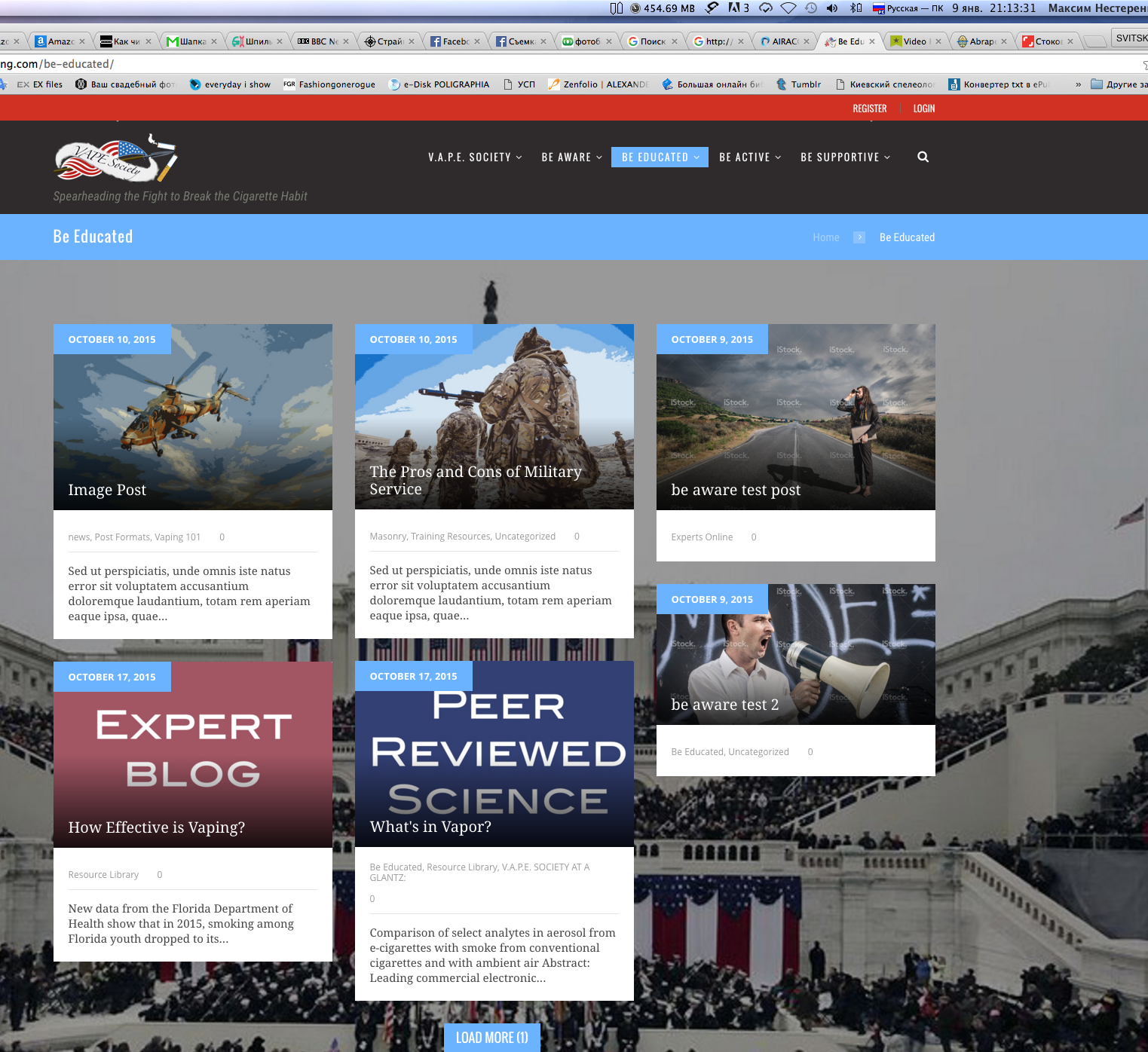Click Bluetooth icon in menu bar
This screenshot has height=1052, width=1148.
856,8
